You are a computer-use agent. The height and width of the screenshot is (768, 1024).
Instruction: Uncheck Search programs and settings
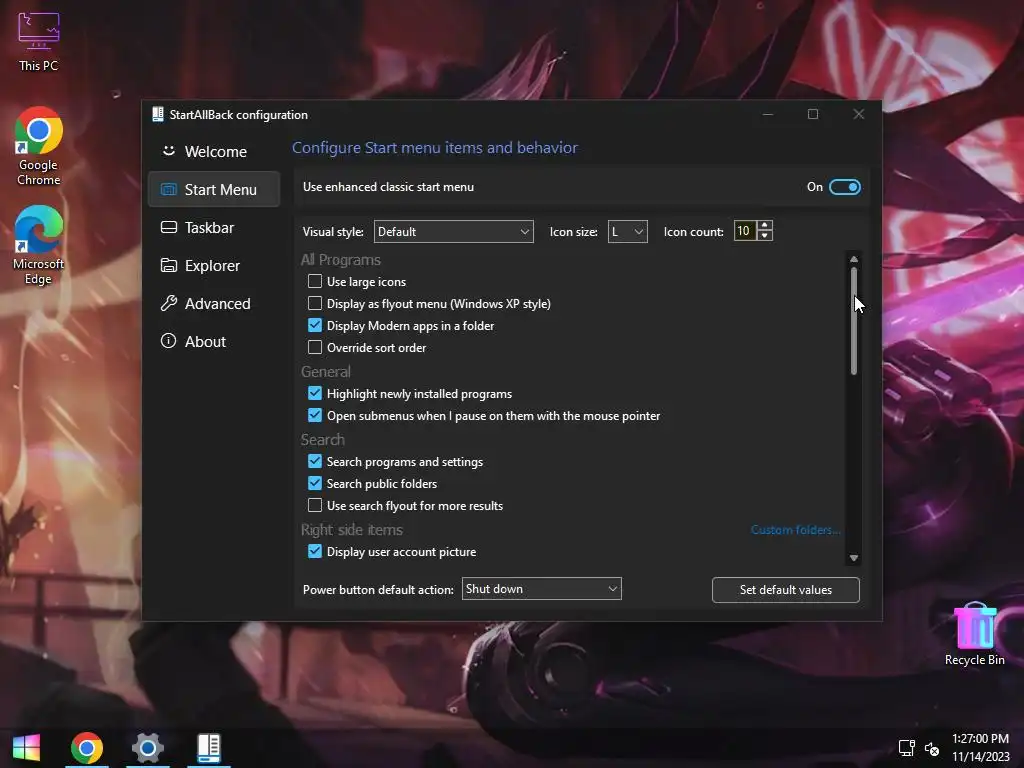(315, 461)
